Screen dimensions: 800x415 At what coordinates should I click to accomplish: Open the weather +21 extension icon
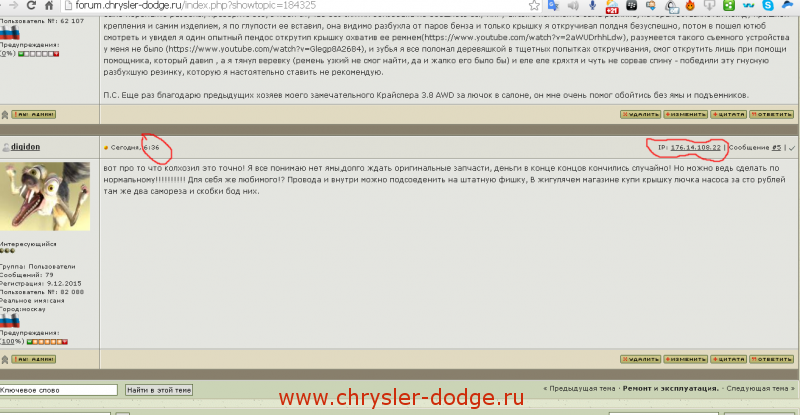point(612,6)
